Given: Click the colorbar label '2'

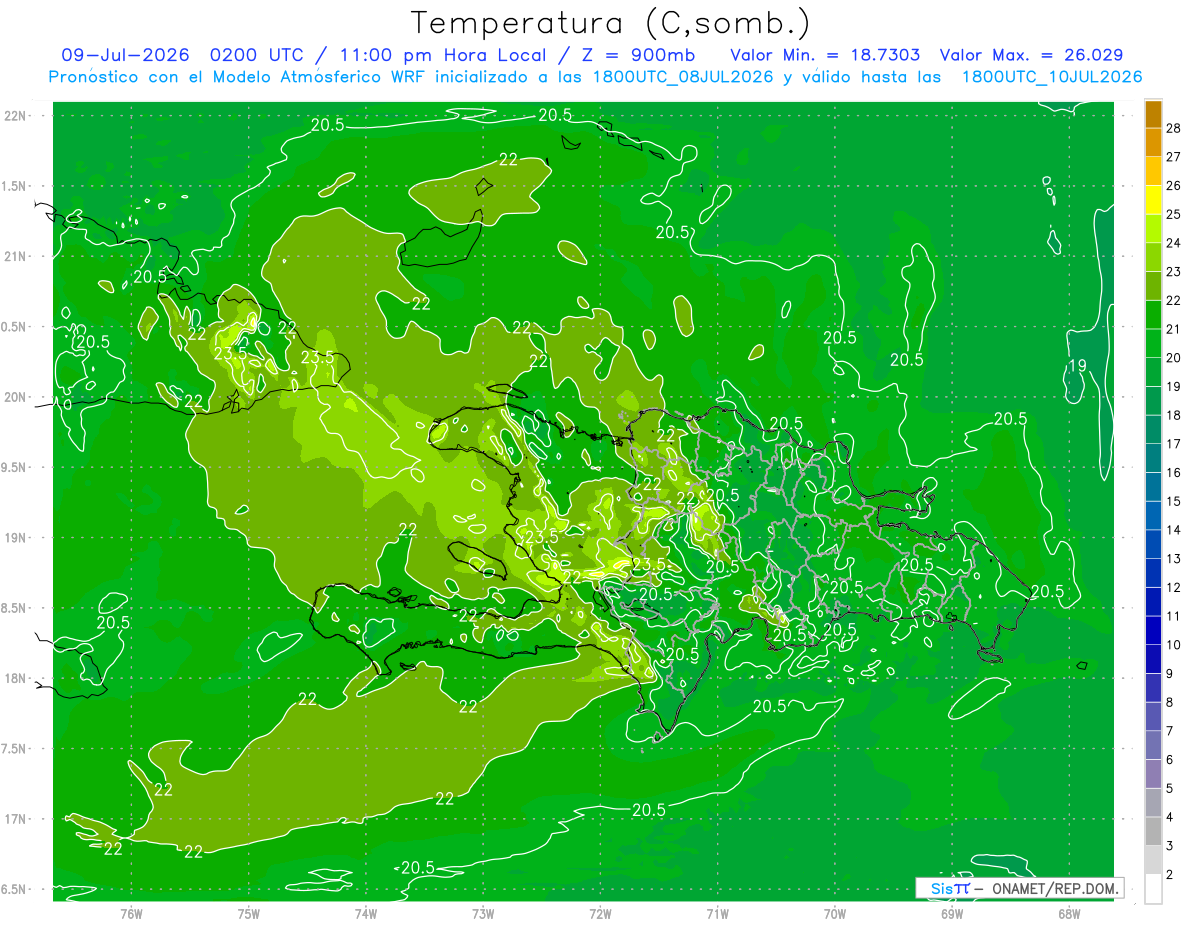Looking at the screenshot, I should [x=1171, y=875].
